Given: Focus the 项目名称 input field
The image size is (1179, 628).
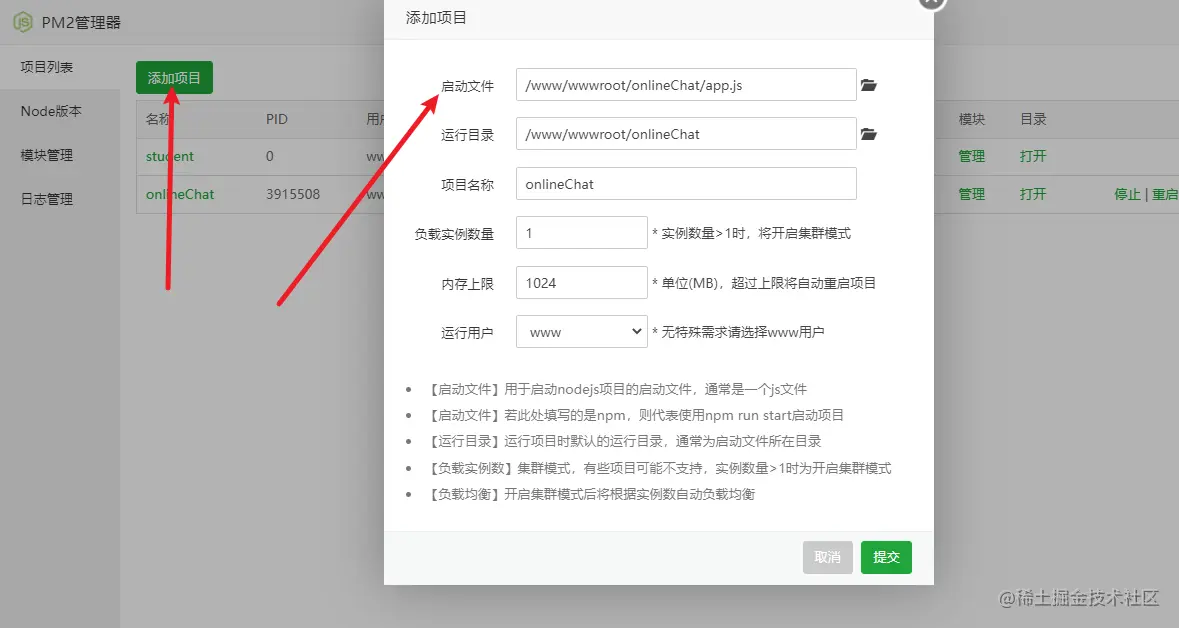Looking at the screenshot, I should coord(686,184).
